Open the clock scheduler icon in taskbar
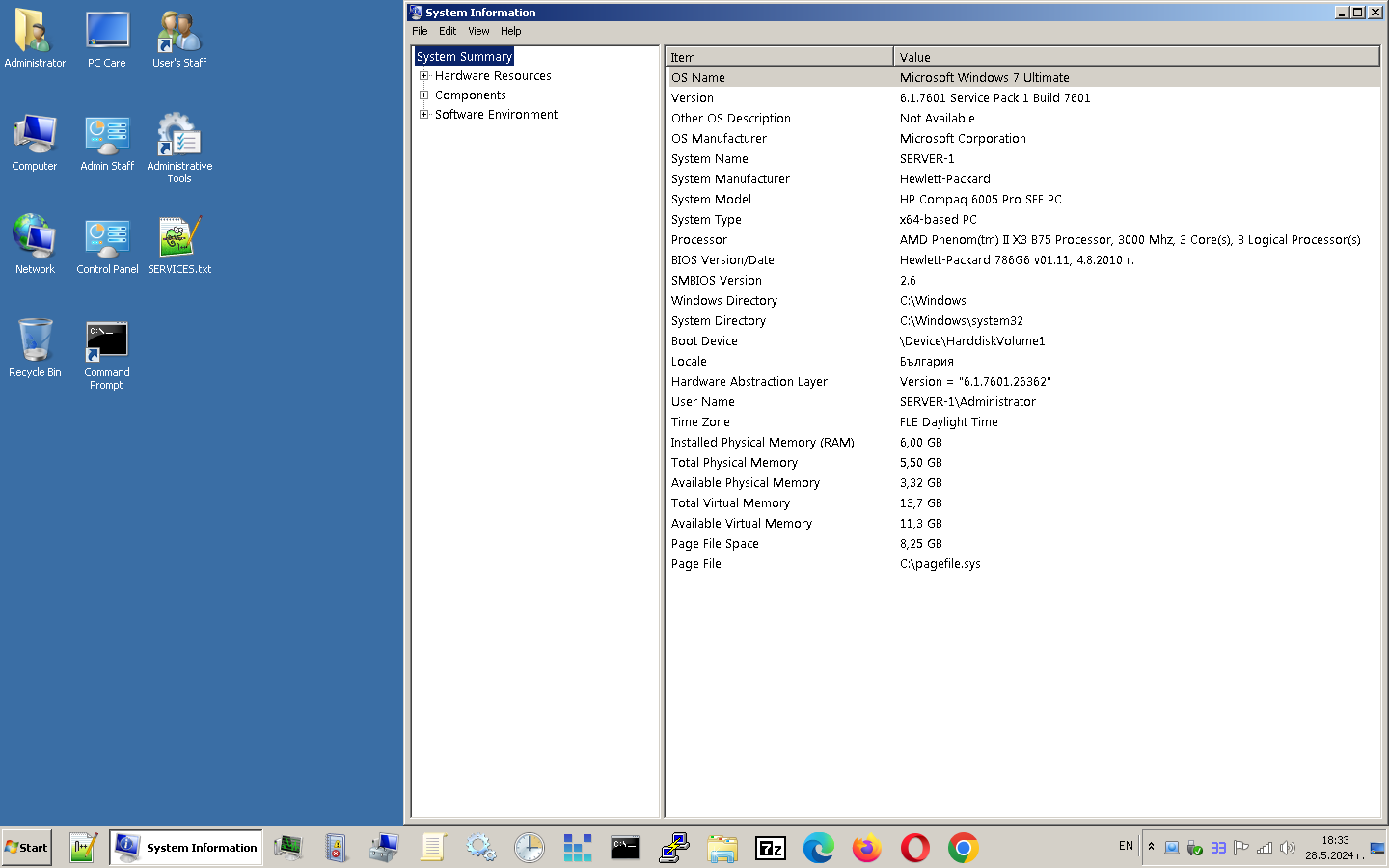The width and height of the screenshot is (1389, 868). pos(529,848)
